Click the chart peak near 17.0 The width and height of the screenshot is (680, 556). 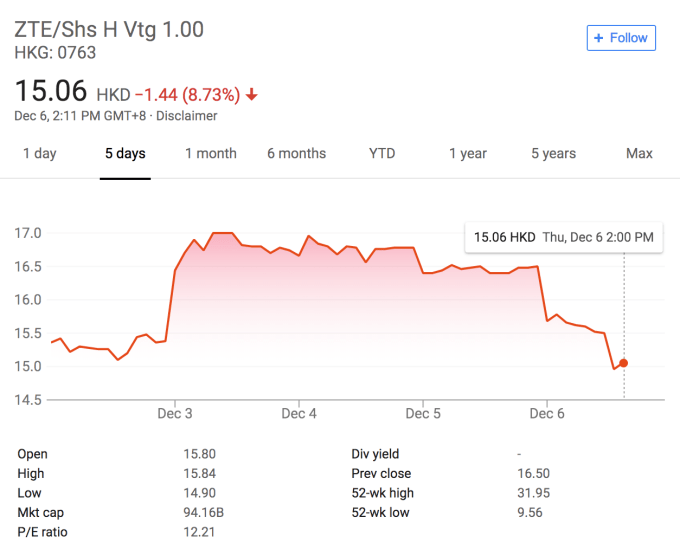click(x=222, y=233)
